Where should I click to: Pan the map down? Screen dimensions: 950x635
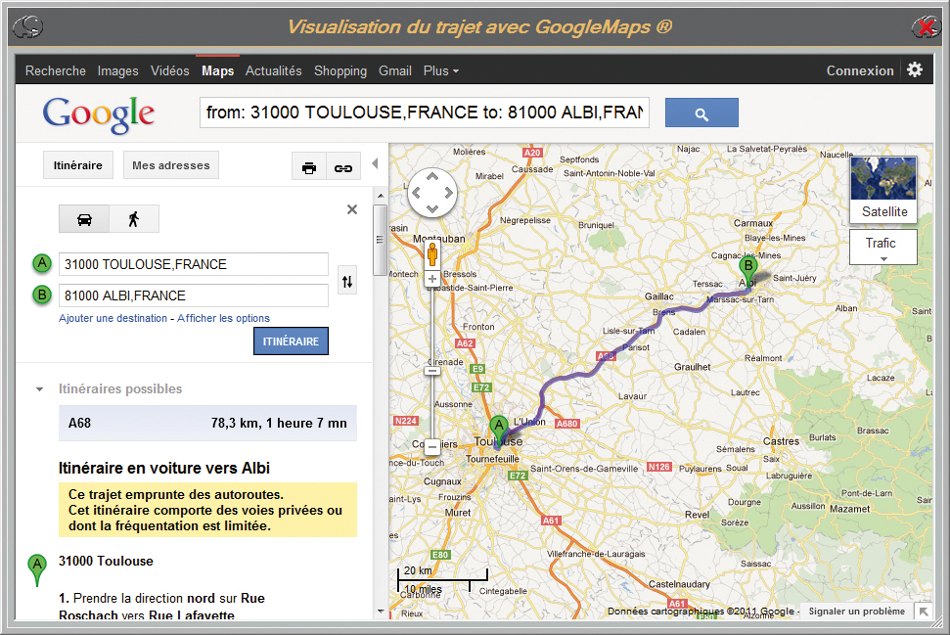click(432, 208)
